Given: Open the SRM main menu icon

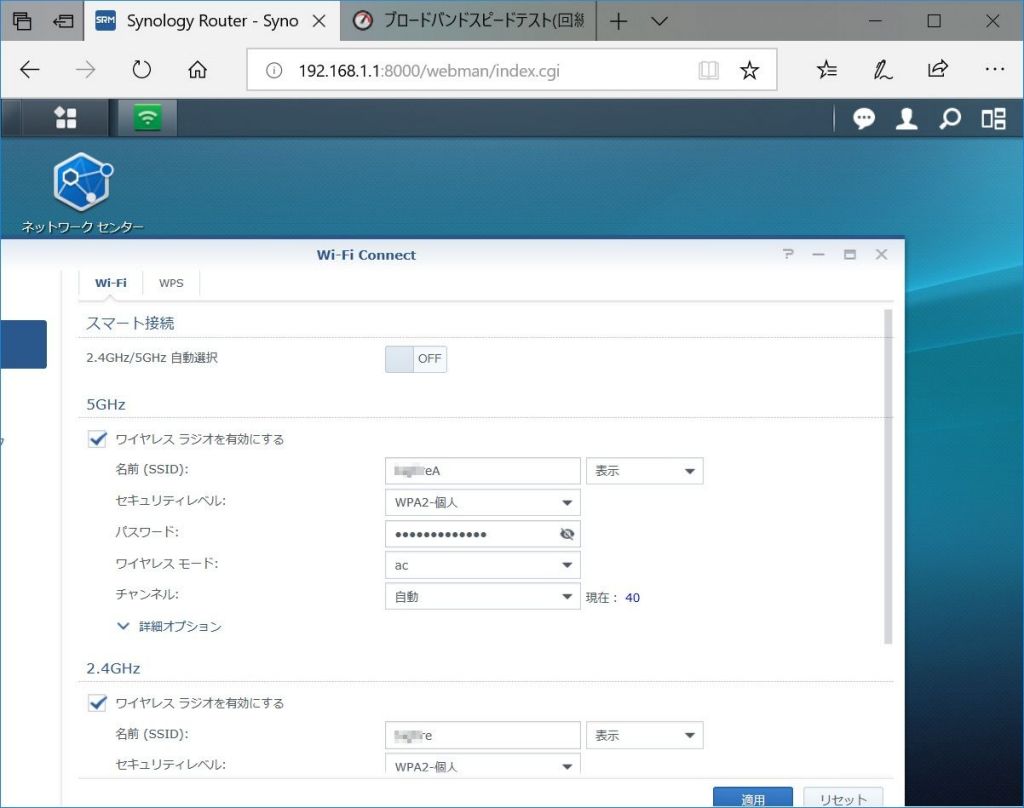Looking at the screenshot, I should [x=65, y=118].
